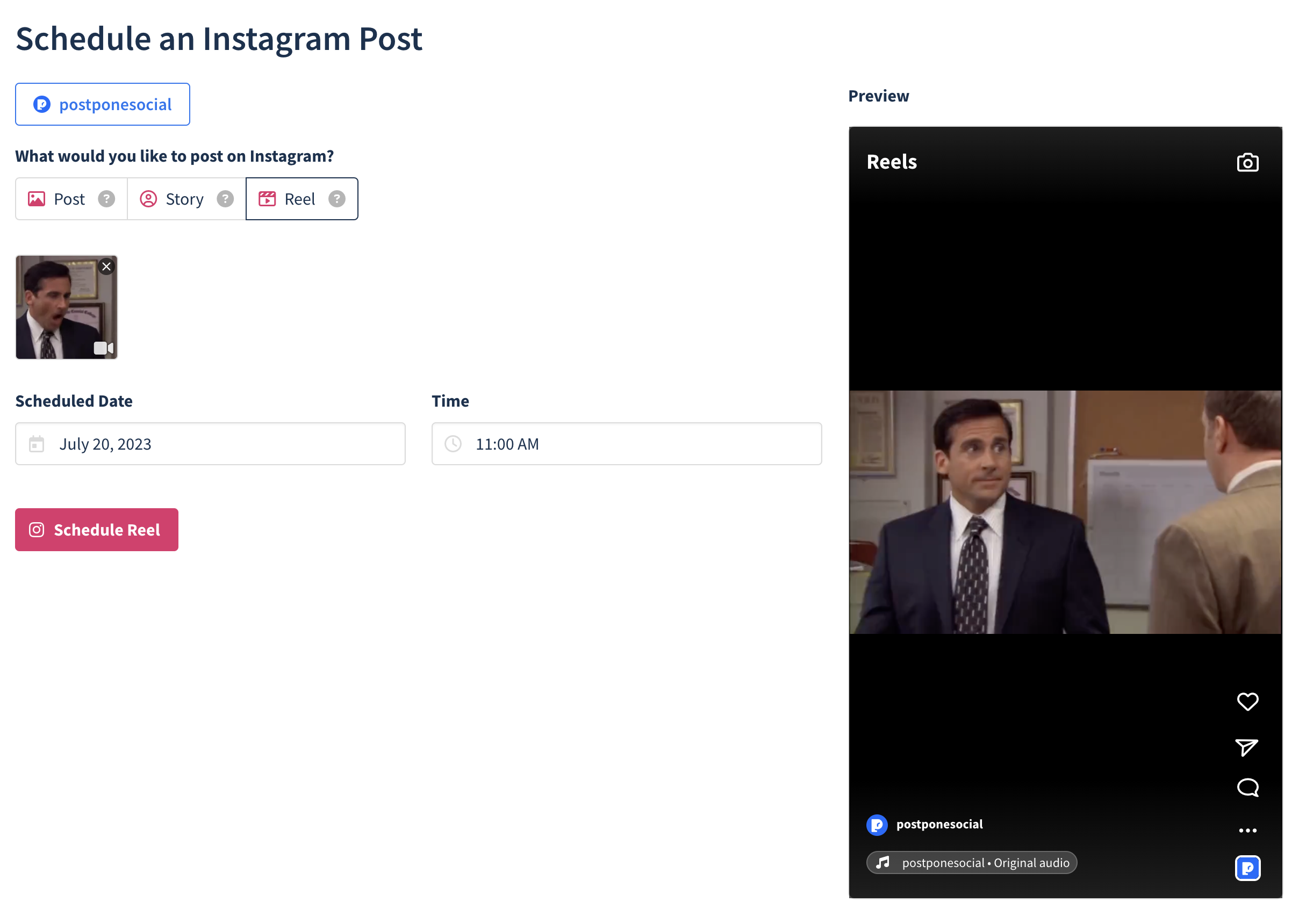Click postponesocial username in preview
The width and height of the screenshot is (1306, 924).
939,825
